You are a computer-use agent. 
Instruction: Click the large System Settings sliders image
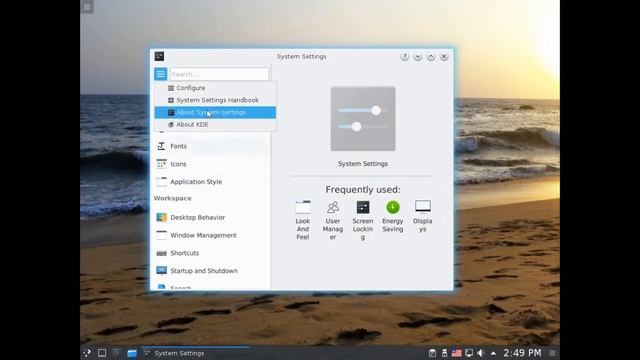point(363,119)
